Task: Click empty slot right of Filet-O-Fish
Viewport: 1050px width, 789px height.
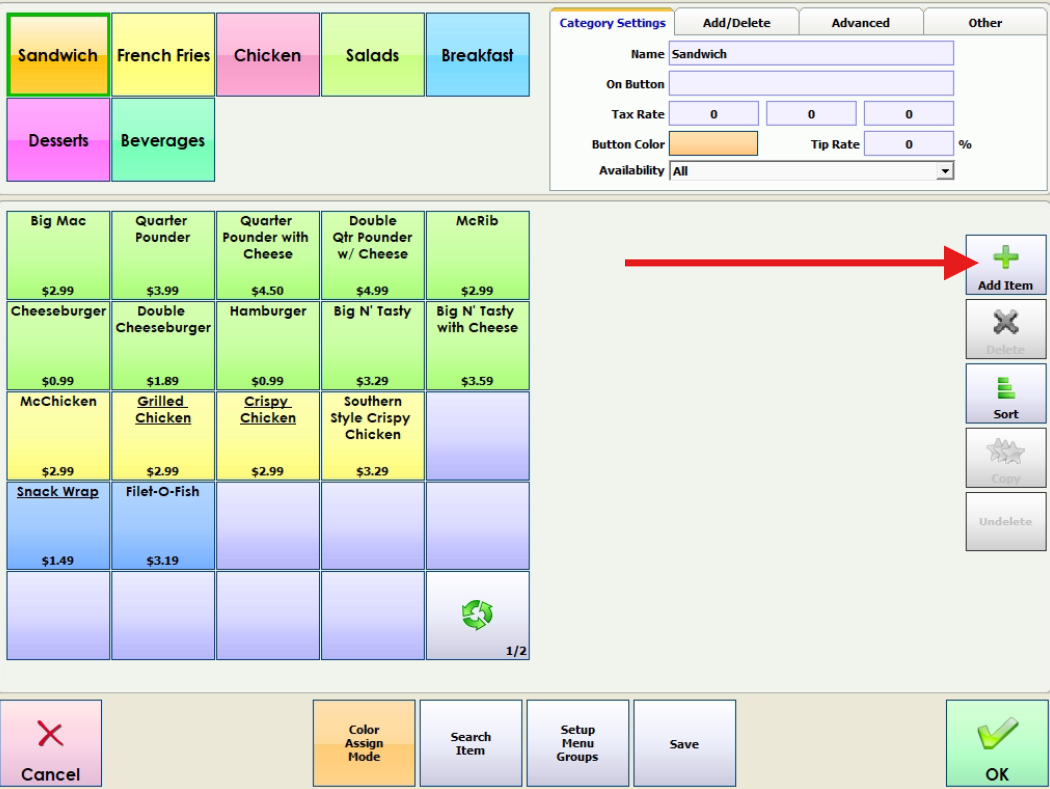Action: (268, 526)
